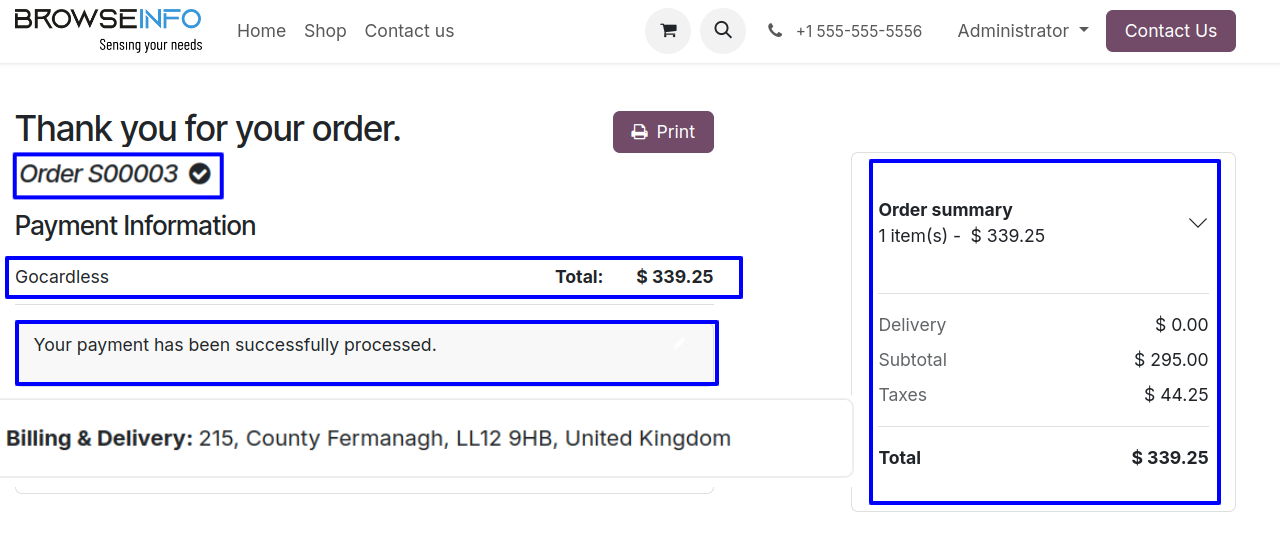This screenshot has width=1280, height=549.
Task: Click the printer icon on Print button
Action: 639,132
